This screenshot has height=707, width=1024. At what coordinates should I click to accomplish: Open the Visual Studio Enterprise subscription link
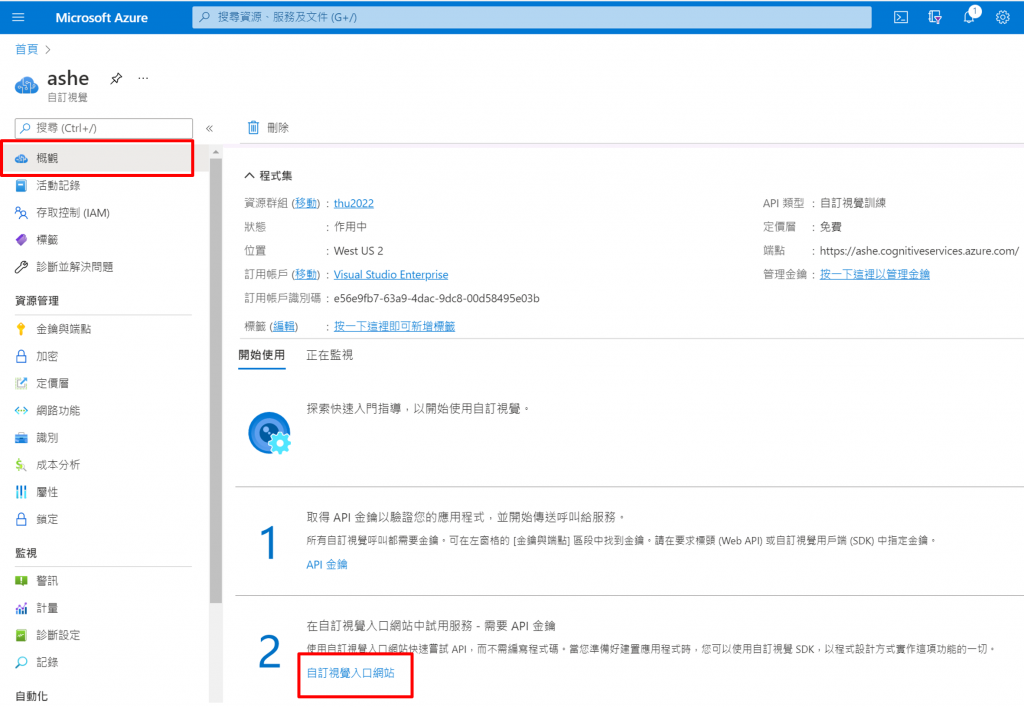(x=391, y=275)
